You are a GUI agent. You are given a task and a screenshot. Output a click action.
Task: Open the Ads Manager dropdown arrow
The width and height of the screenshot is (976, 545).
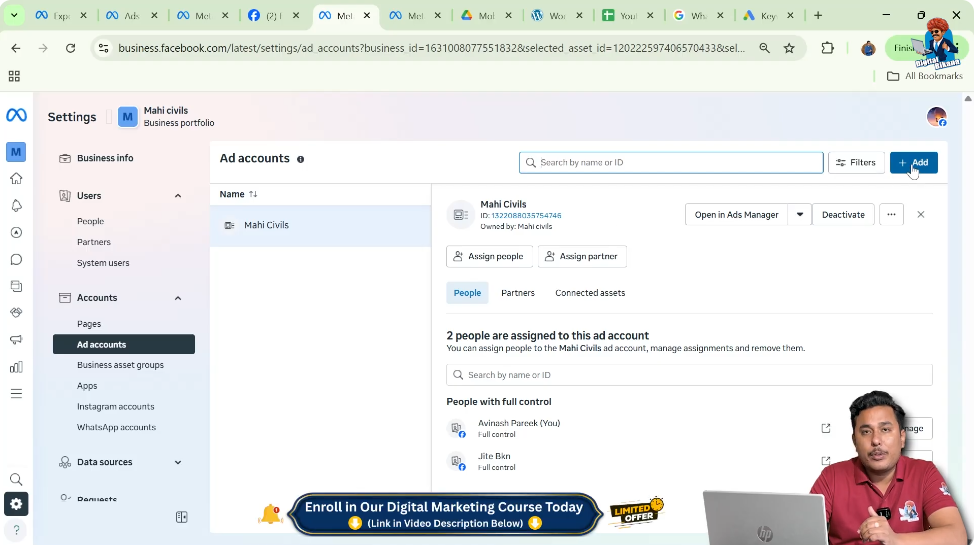tap(800, 215)
